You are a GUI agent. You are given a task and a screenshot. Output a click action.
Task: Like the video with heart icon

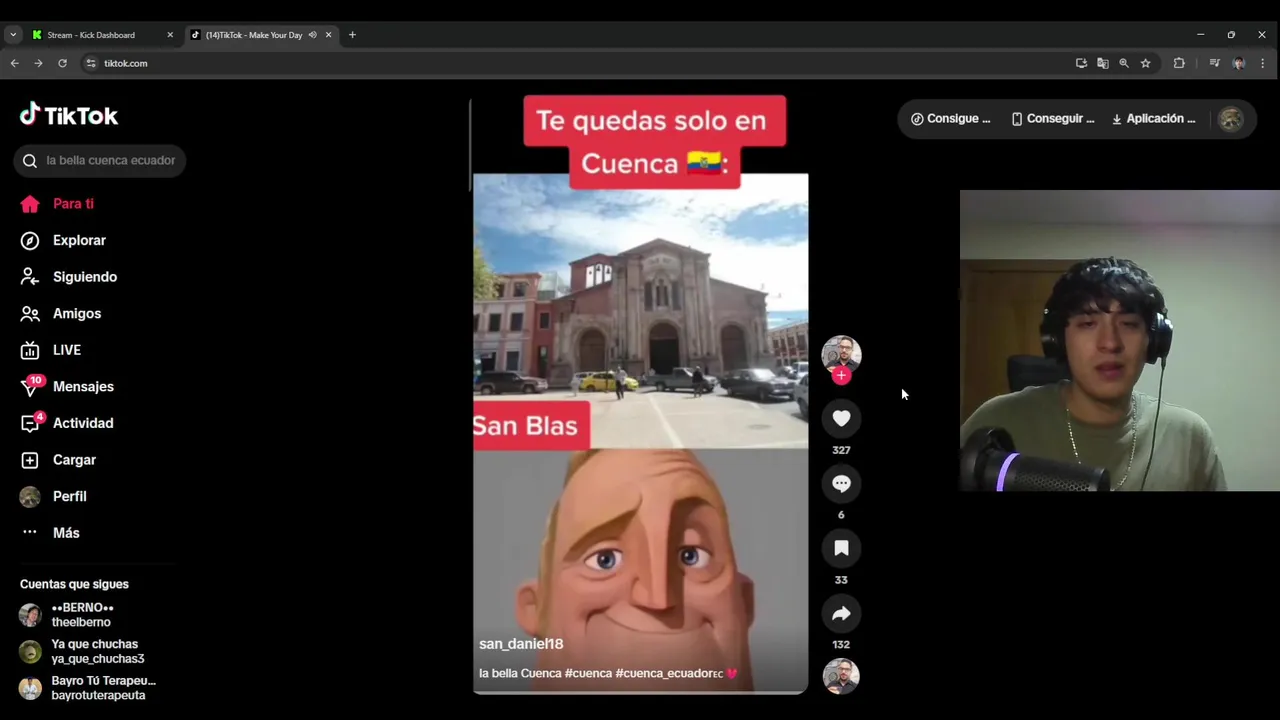click(841, 419)
